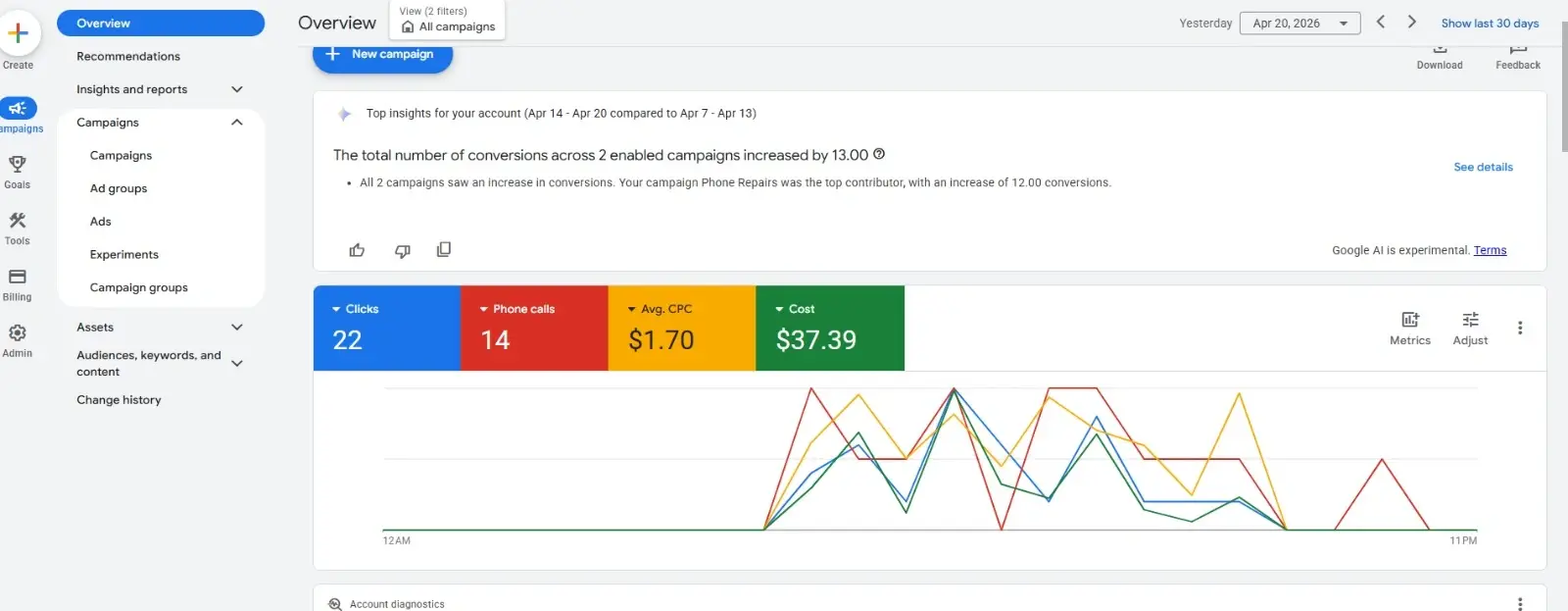This screenshot has height=611, width=1568.
Task: Click the thumbs up insight icon
Action: 357,250
